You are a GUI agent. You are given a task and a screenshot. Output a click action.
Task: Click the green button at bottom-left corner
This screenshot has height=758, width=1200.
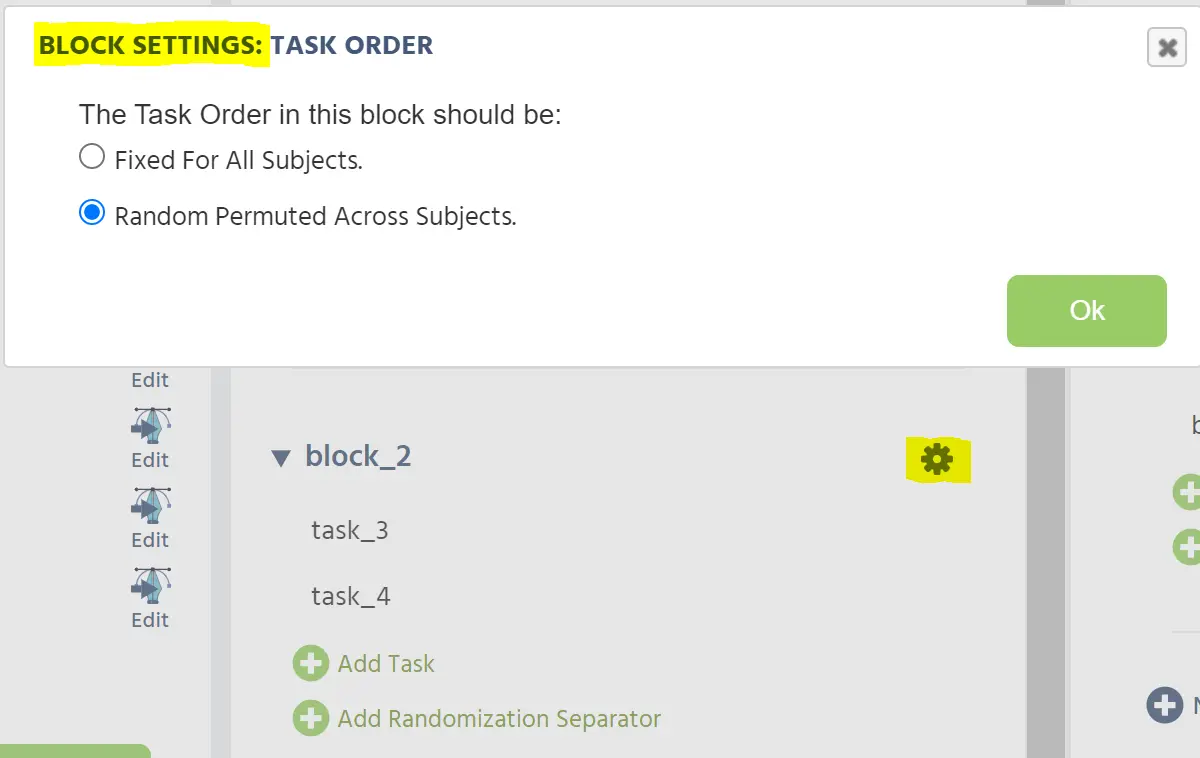70,752
